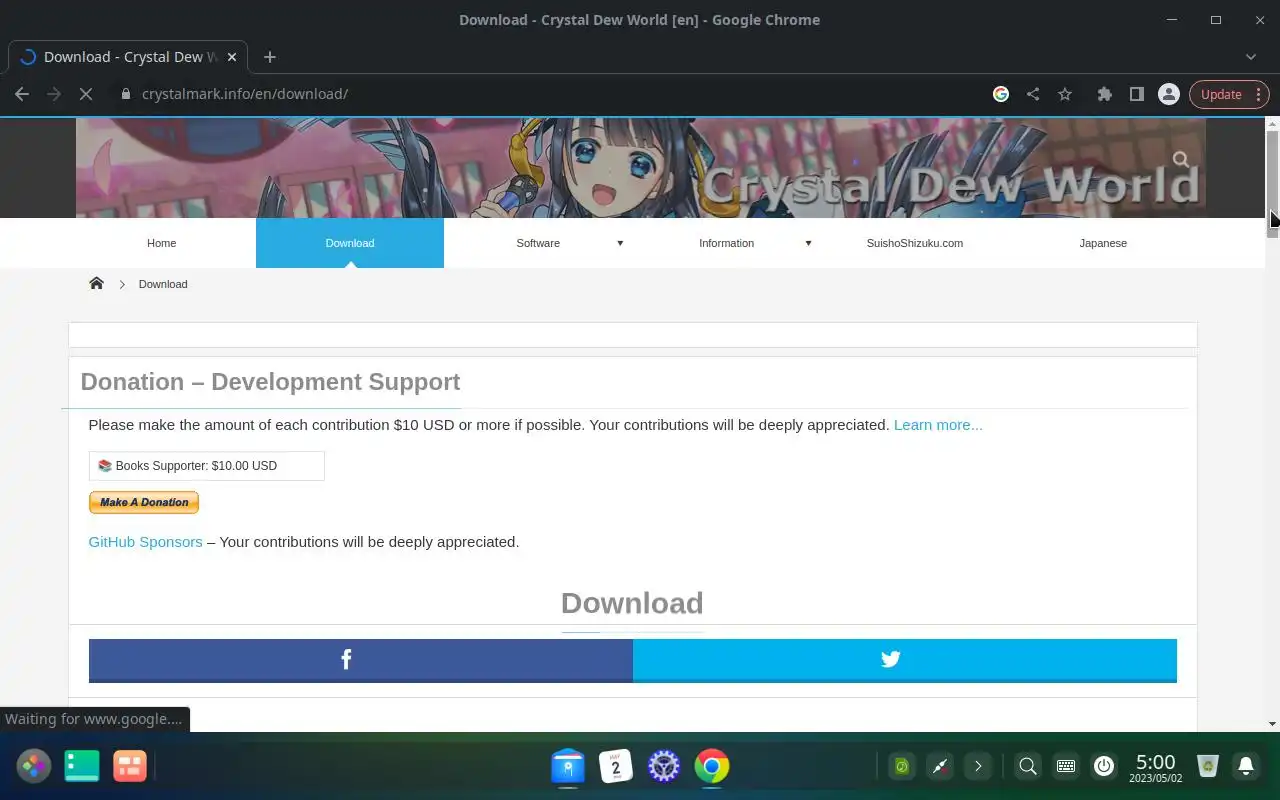Toggle the on-screen keyboard tray icon

tap(1066, 766)
